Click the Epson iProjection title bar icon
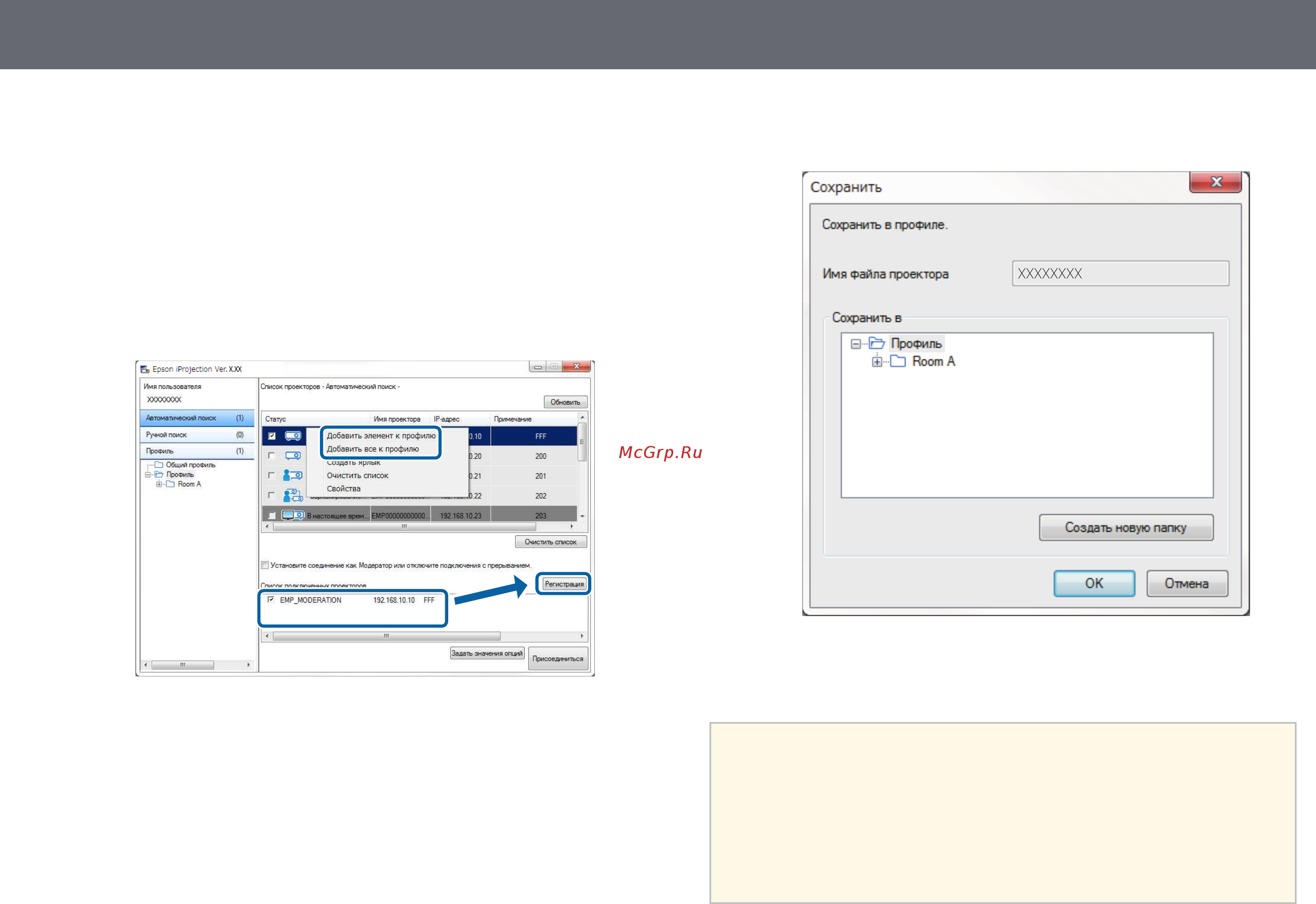This screenshot has width=1316, height=904. pyautogui.click(x=145, y=369)
